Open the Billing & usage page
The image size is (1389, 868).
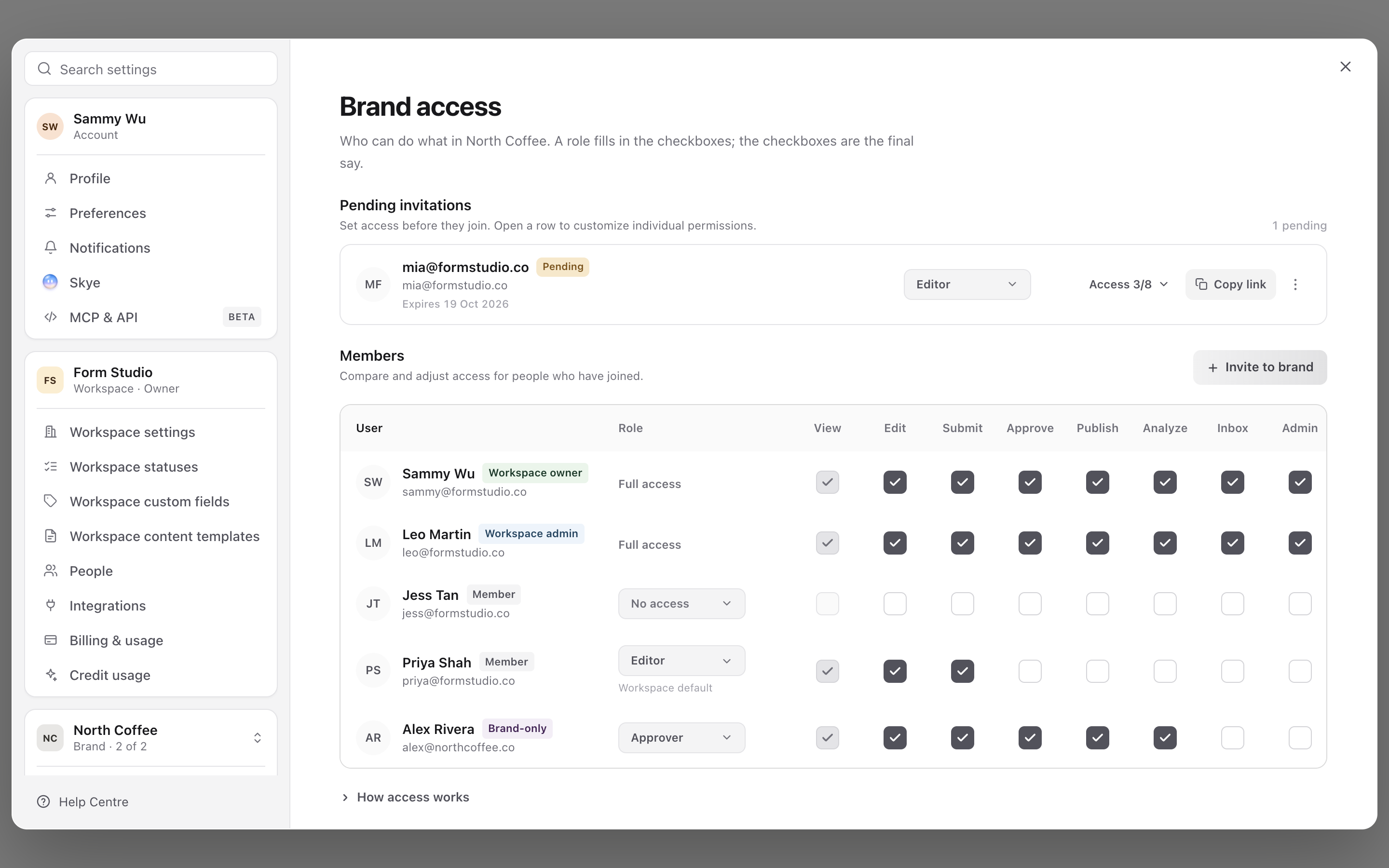151,640
